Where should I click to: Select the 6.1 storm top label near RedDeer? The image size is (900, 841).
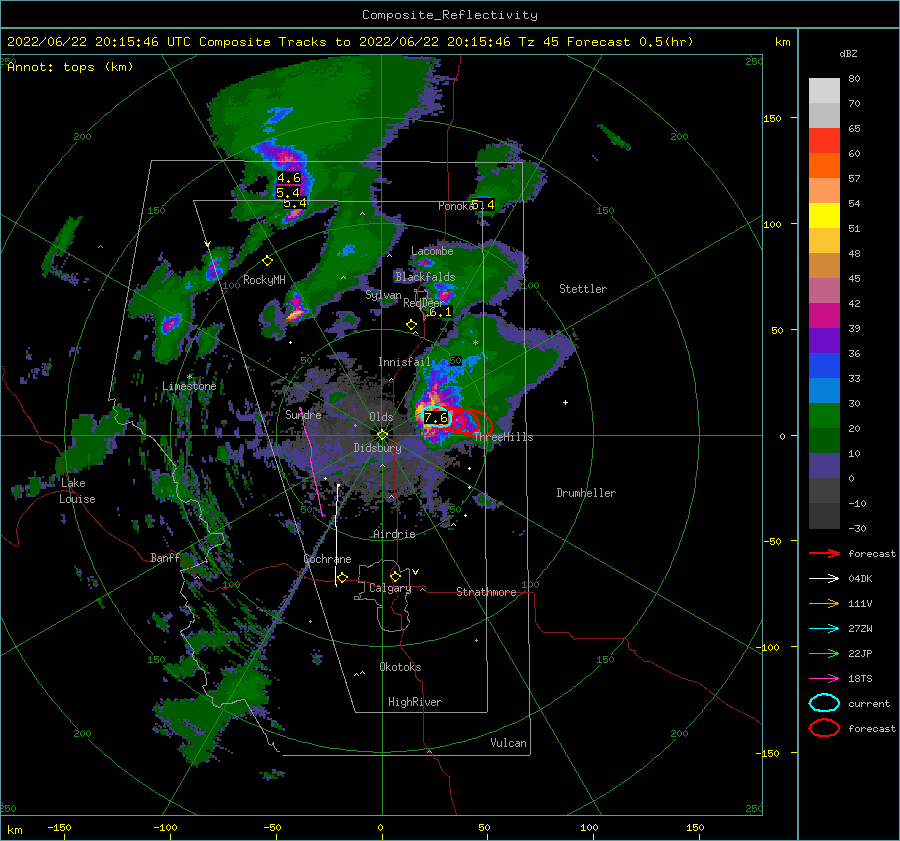point(441,312)
